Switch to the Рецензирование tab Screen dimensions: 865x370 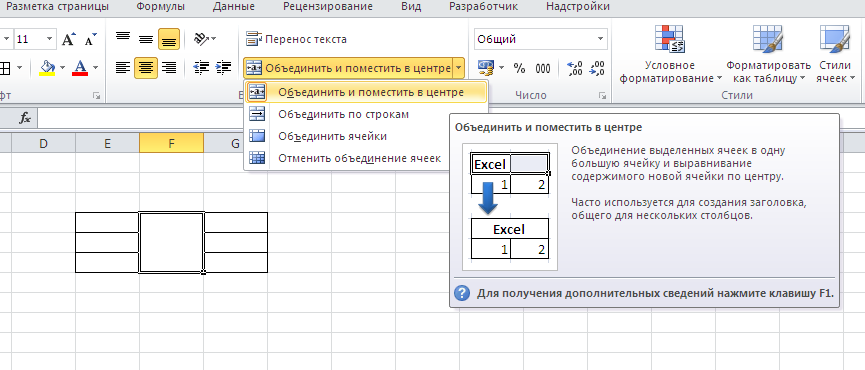click(x=328, y=7)
